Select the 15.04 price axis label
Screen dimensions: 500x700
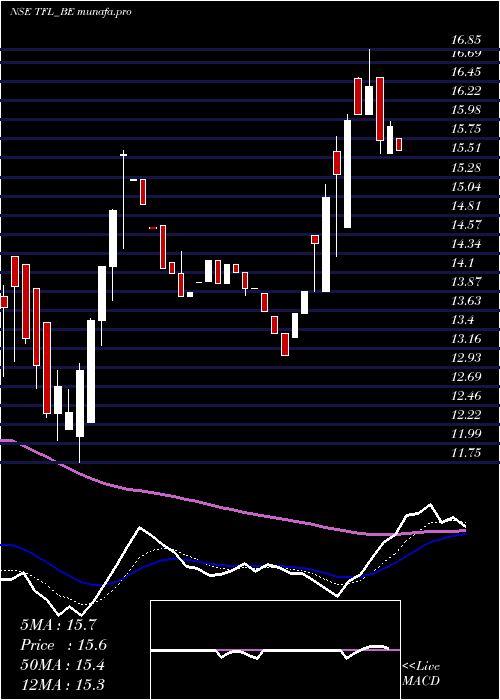[466, 186]
